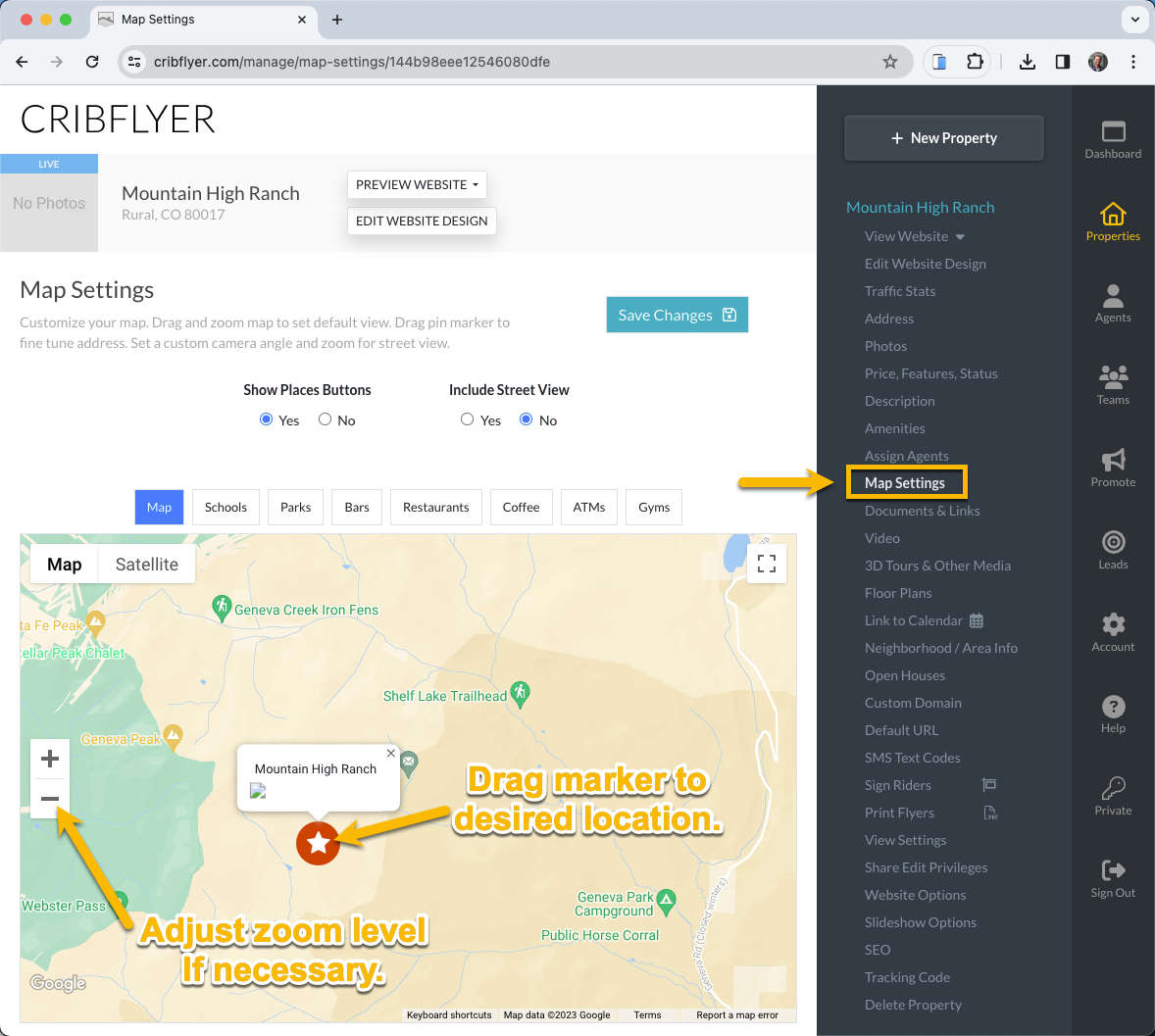The image size is (1155, 1036).
Task: Click Edit Website Design button
Action: point(422,221)
